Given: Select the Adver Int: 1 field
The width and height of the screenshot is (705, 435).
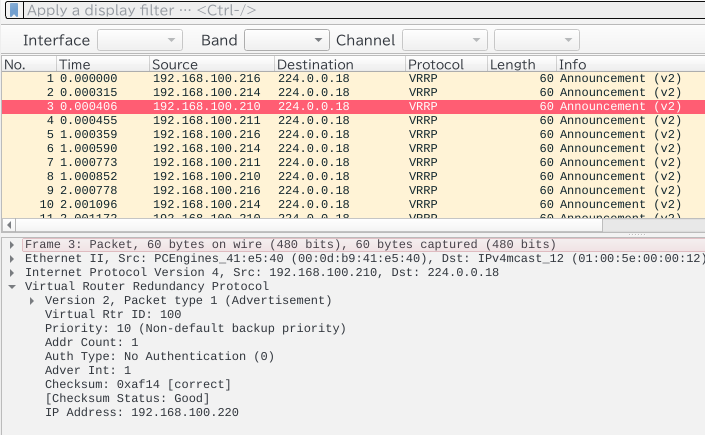Looking at the screenshot, I should pos(88,370).
